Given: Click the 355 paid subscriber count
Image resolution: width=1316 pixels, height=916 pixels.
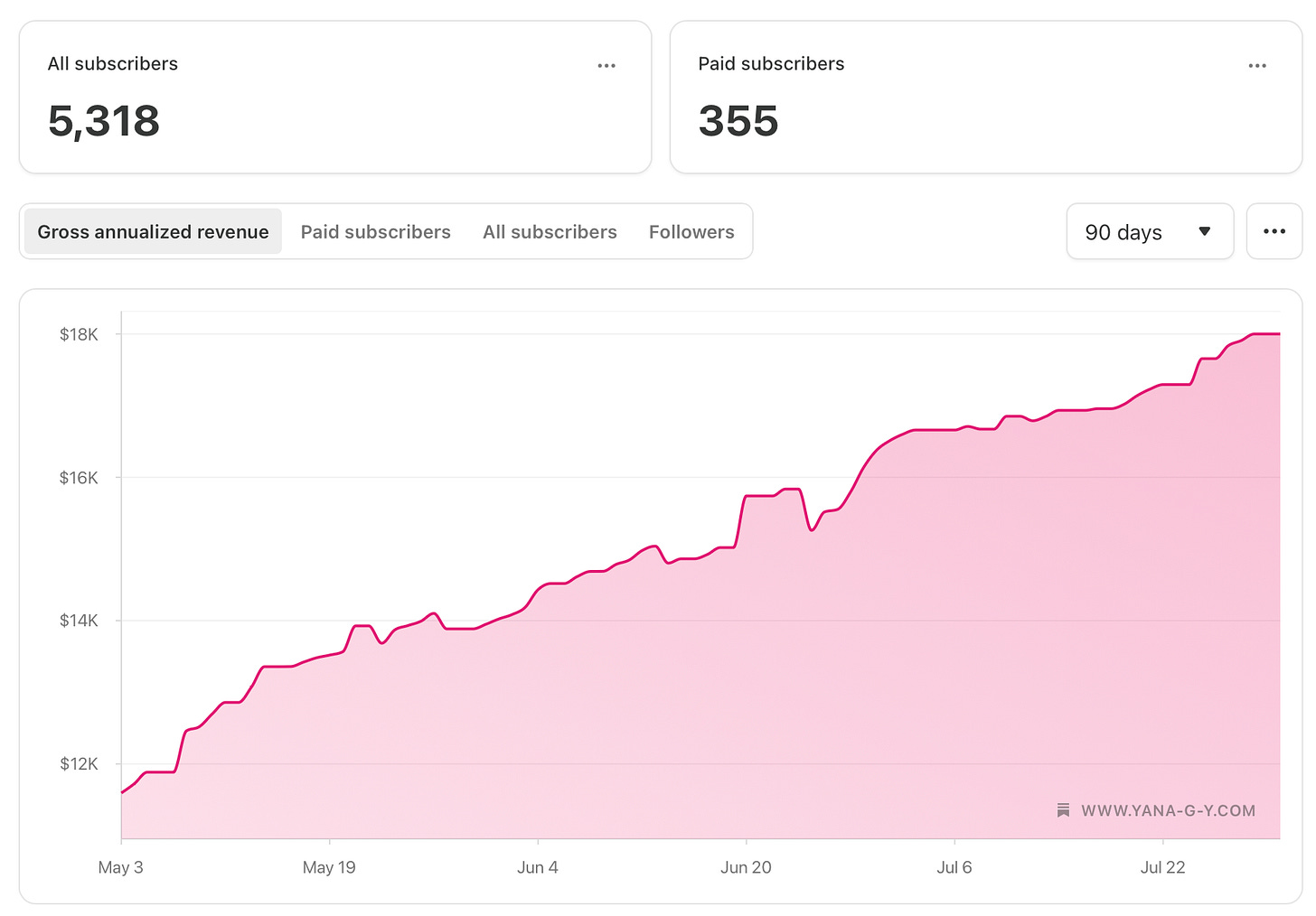Looking at the screenshot, I should 738,121.
